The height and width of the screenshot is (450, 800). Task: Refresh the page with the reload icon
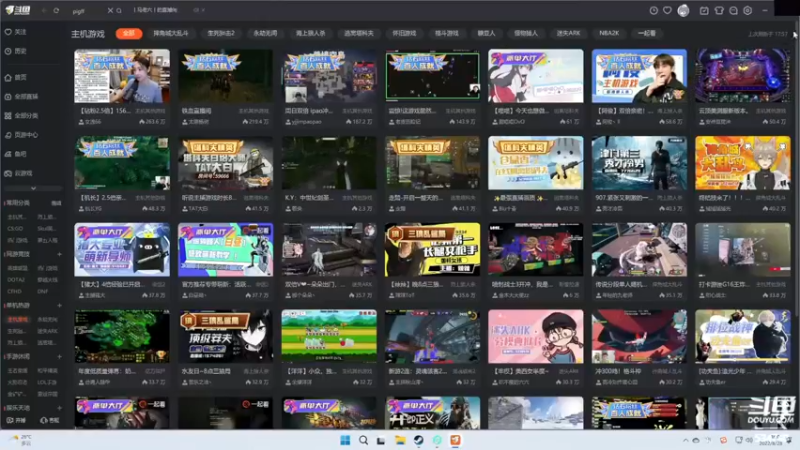[x=56, y=10]
